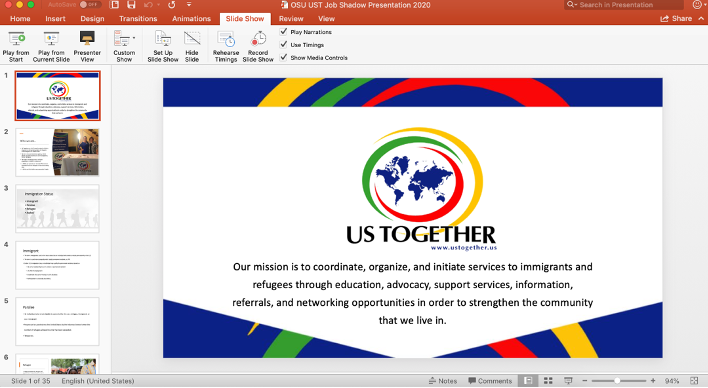The height and width of the screenshot is (388, 708).
Task: Collapse the ribbon with the chevron
Action: tap(701, 19)
